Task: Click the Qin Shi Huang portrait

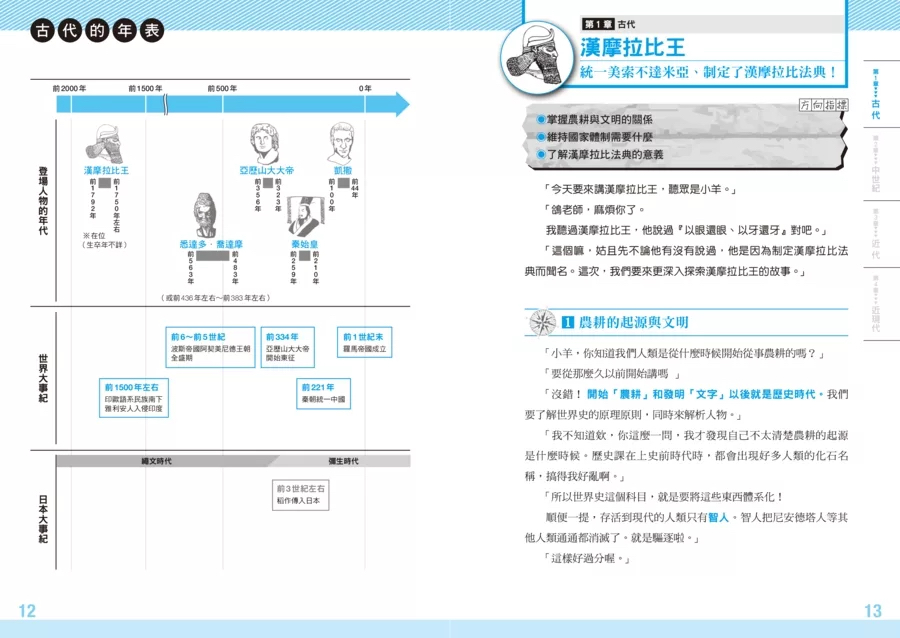Action: (x=306, y=216)
